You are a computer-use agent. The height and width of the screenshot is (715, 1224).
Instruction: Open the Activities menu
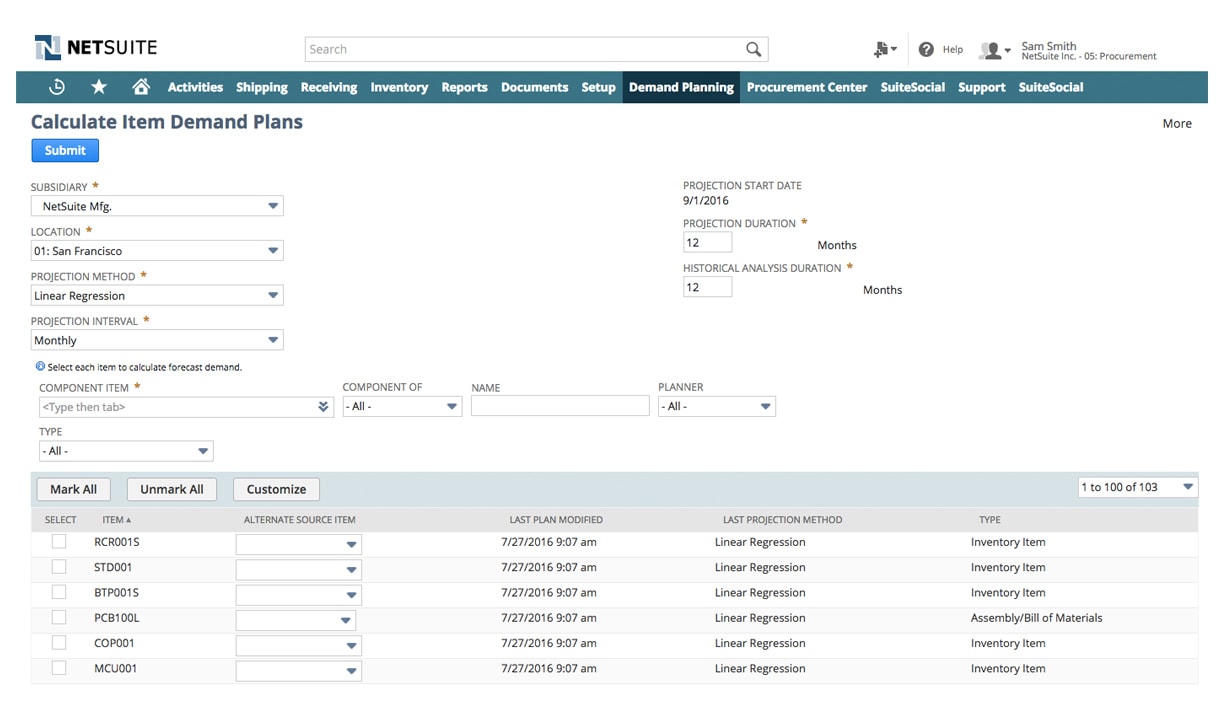(195, 87)
